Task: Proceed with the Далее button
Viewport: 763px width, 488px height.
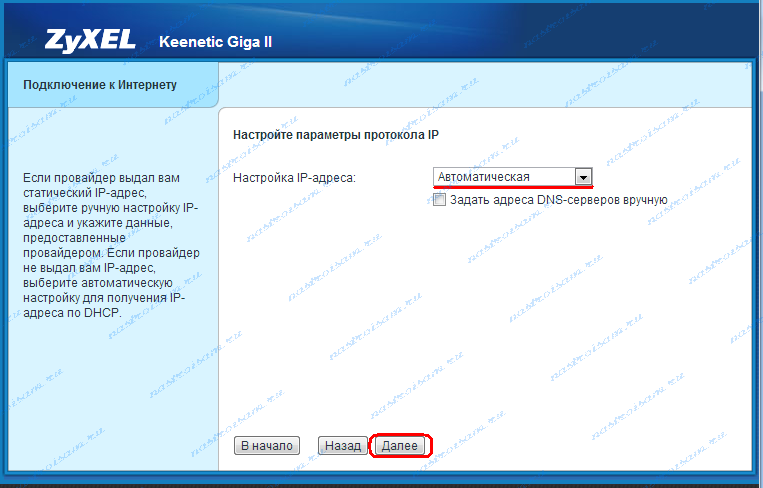Action: click(x=400, y=446)
